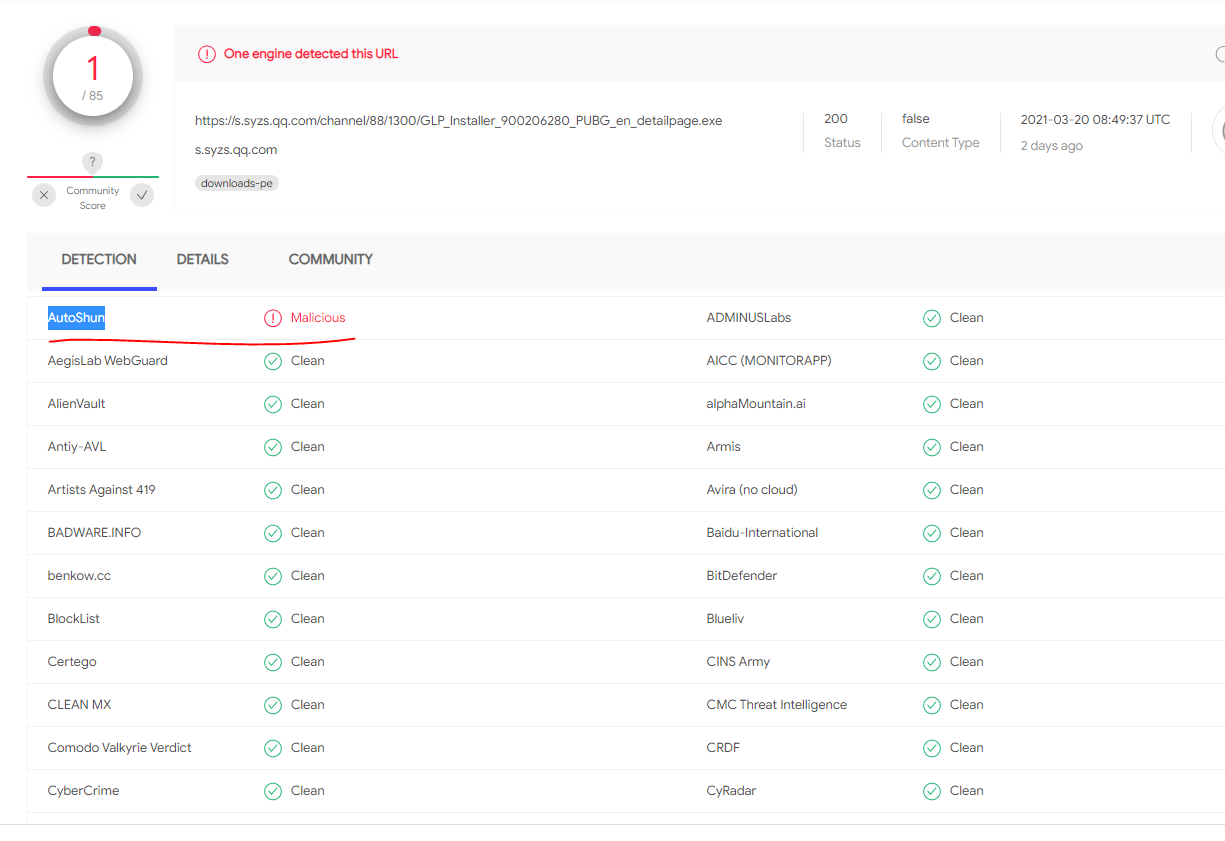Click the Clean checkmark for Comodo Valkyrie Verdict
This screenshot has width=1225, height=841.
pos(273,748)
